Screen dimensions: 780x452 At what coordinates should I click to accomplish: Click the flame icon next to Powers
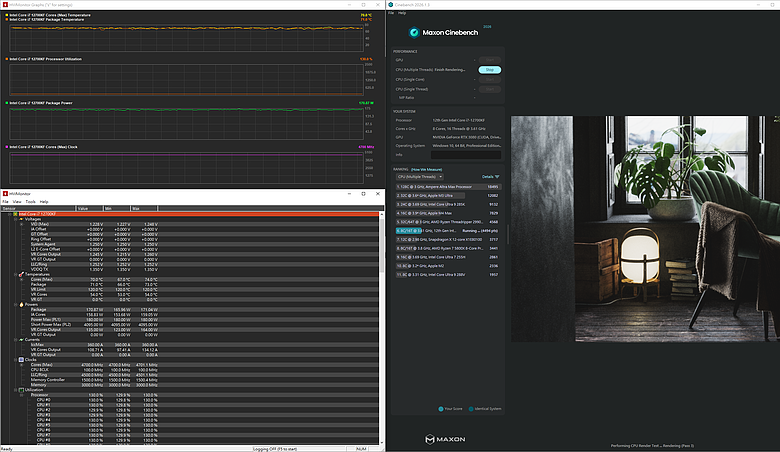(x=21, y=304)
